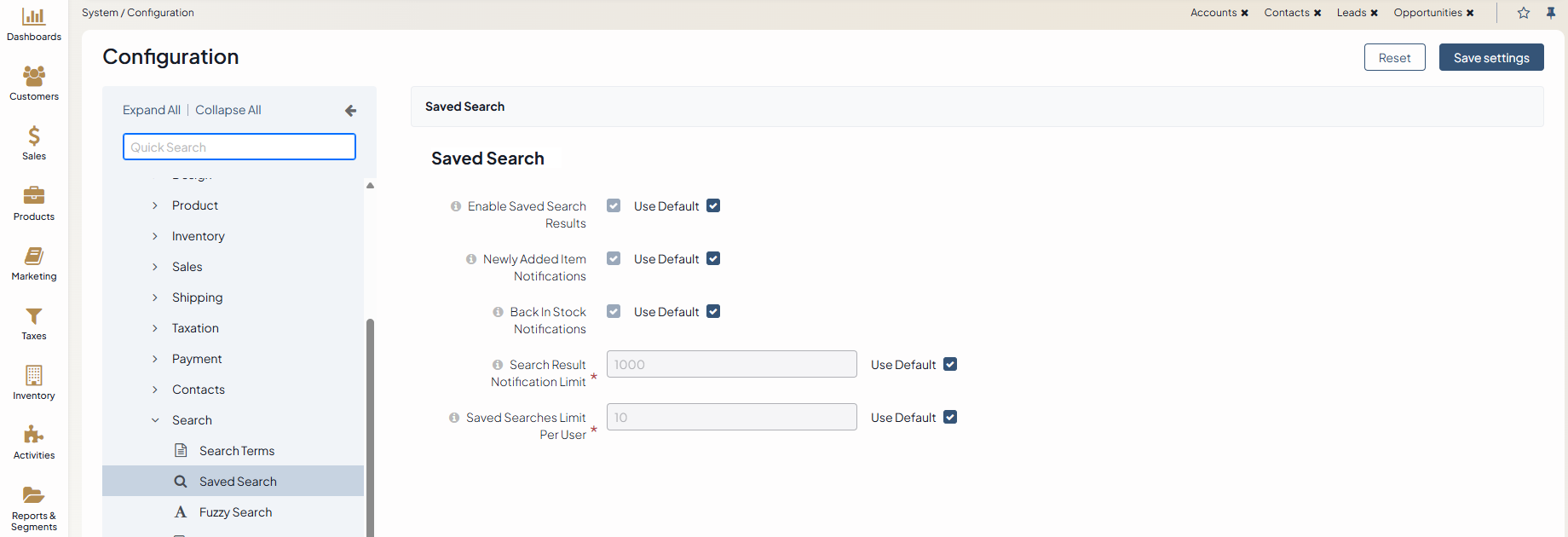The image size is (1568, 537).
Task: Click the Expand All link
Action: pos(151,110)
